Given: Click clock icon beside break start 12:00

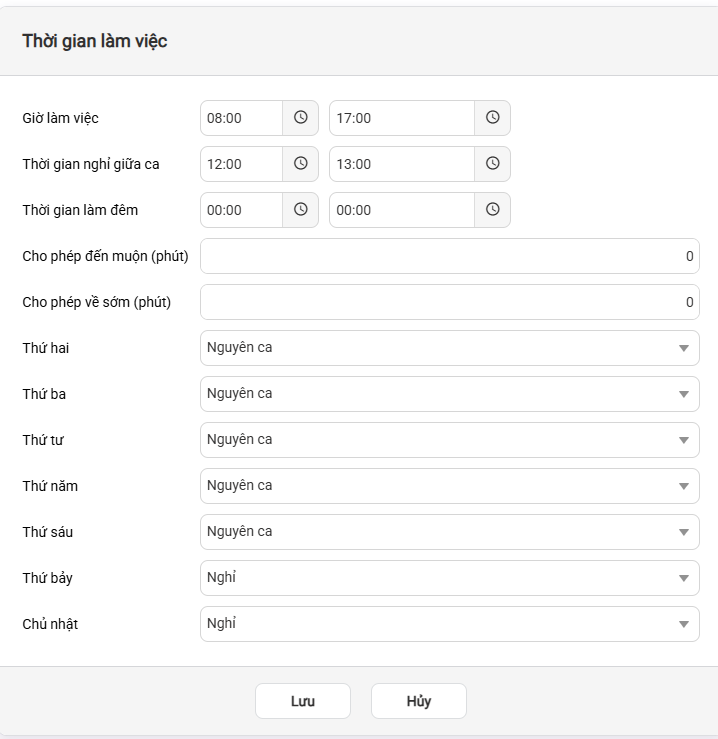Looking at the screenshot, I should click(x=300, y=164).
